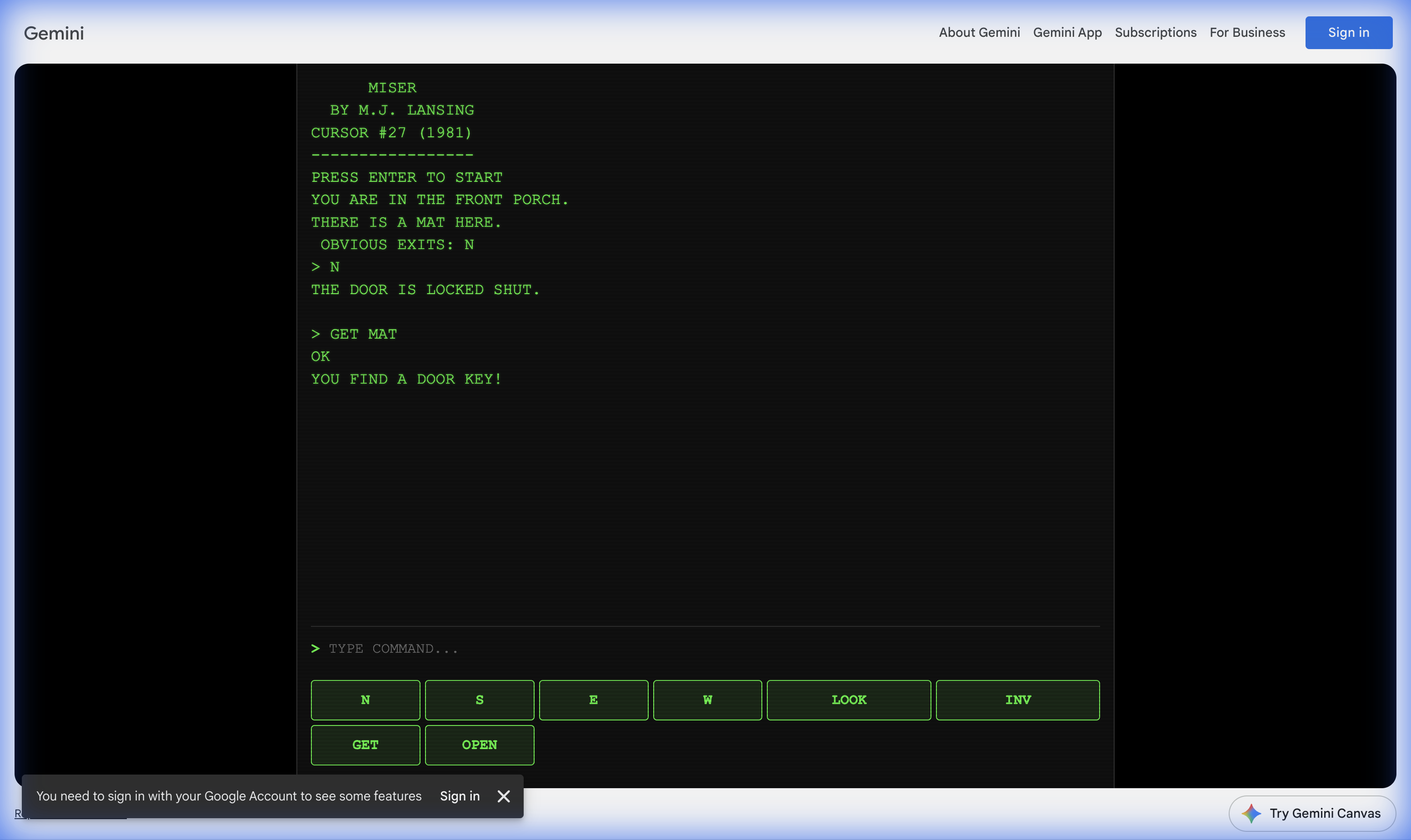1411x840 pixels.
Task: Click the LOOK command button
Action: coord(848,700)
